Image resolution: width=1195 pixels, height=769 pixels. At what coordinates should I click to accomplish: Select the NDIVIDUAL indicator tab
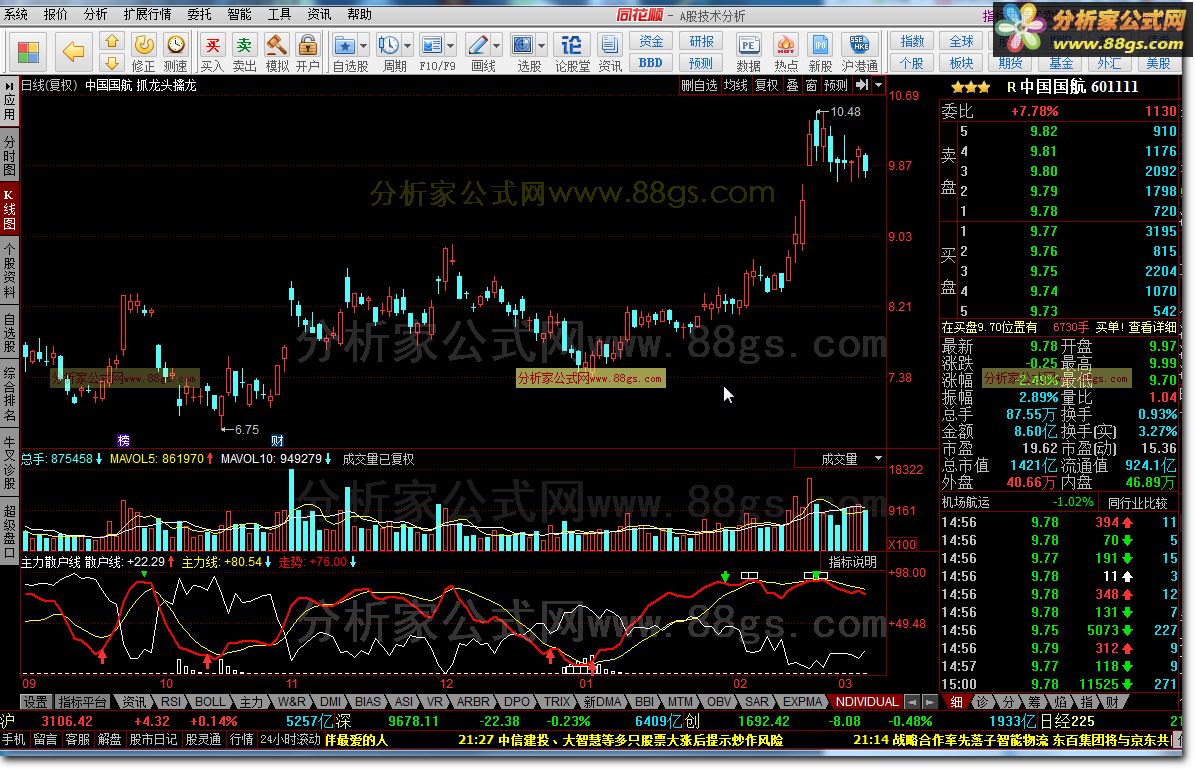coord(867,701)
